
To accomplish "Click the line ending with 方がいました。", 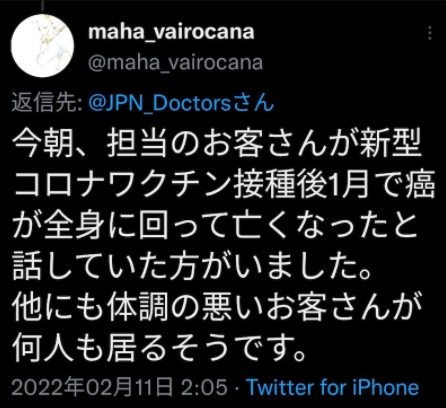I will (x=192, y=267).
